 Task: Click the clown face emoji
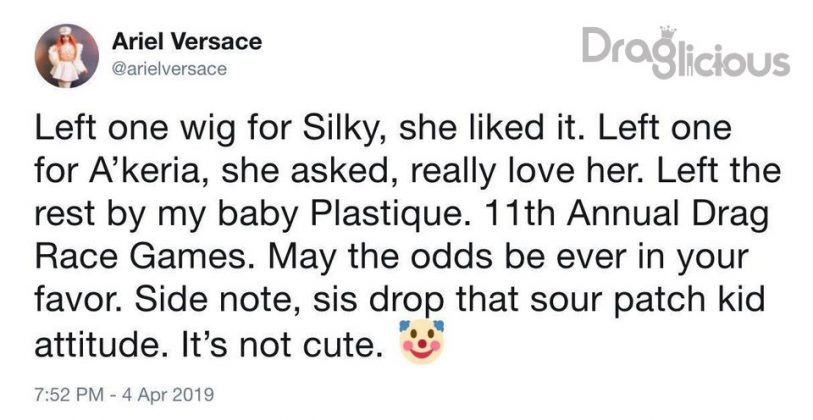[421, 341]
